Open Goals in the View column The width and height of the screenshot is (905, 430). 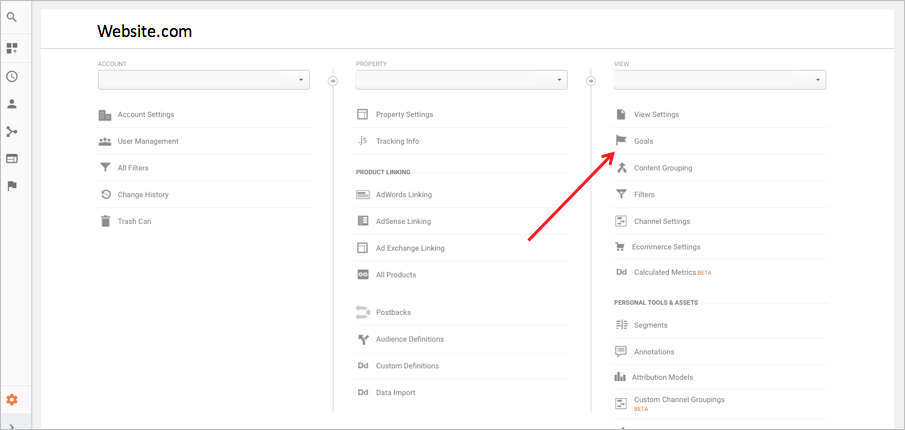(643, 141)
